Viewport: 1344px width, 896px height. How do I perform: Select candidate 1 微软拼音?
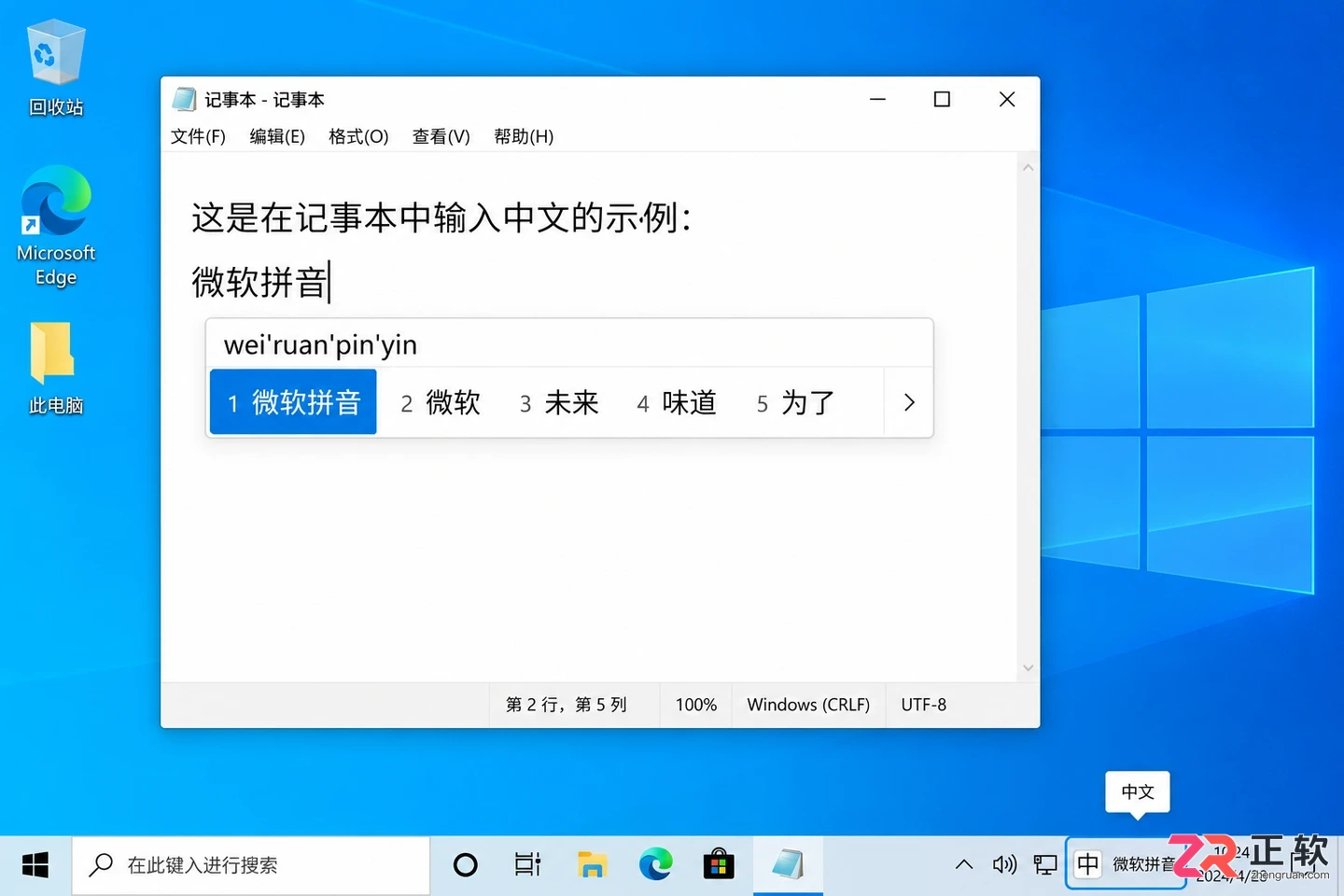[293, 402]
